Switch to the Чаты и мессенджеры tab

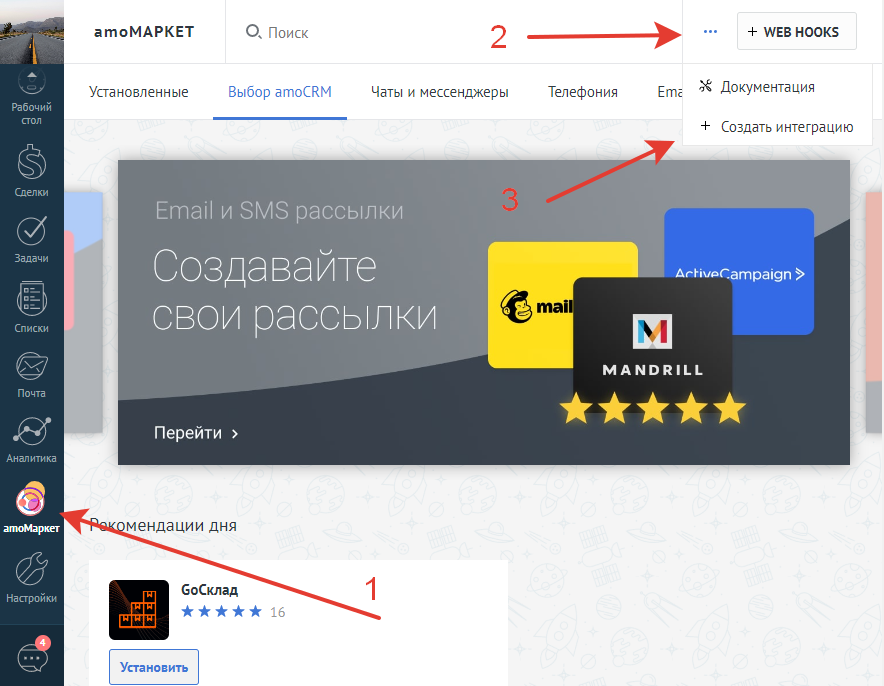pyautogui.click(x=440, y=92)
